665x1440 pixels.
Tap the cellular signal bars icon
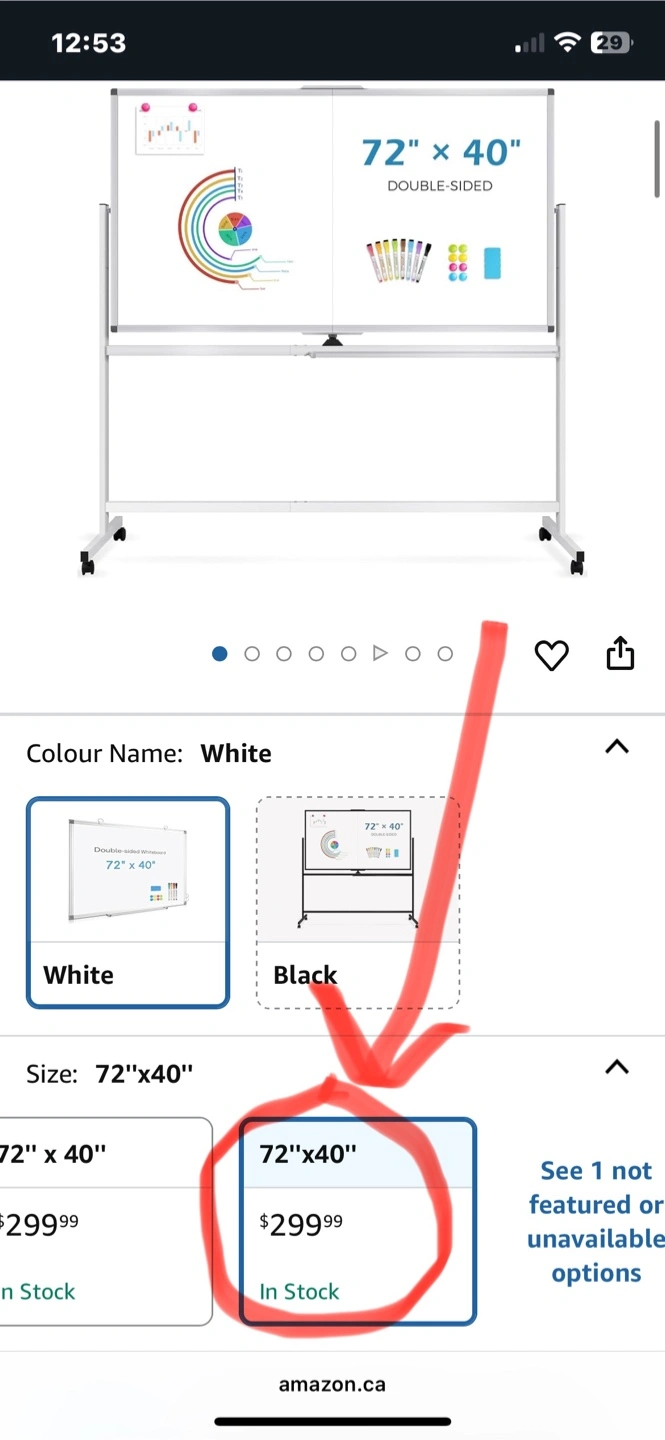click(x=530, y=43)
